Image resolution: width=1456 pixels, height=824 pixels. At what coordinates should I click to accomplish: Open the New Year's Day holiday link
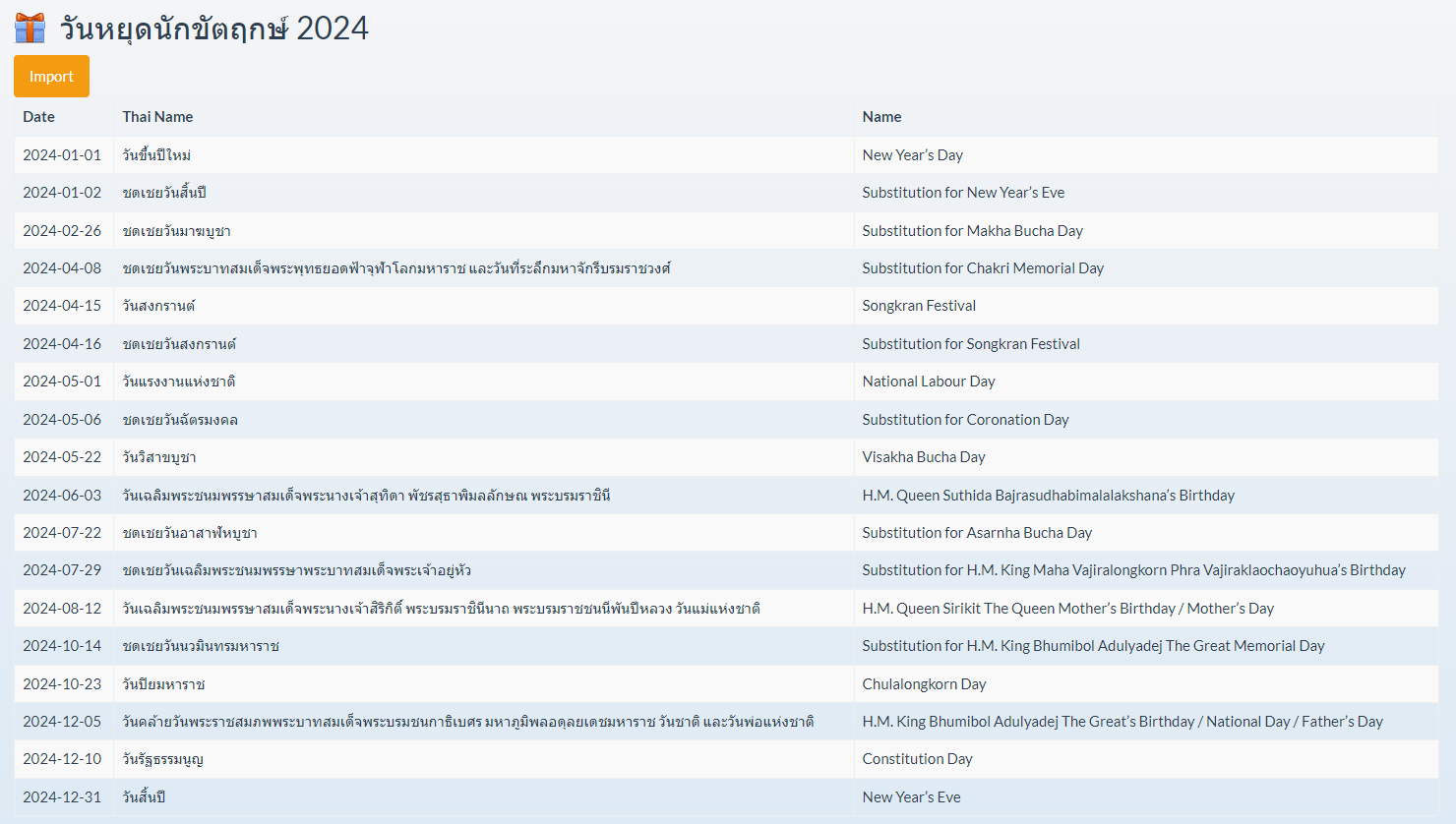[912, 154]
